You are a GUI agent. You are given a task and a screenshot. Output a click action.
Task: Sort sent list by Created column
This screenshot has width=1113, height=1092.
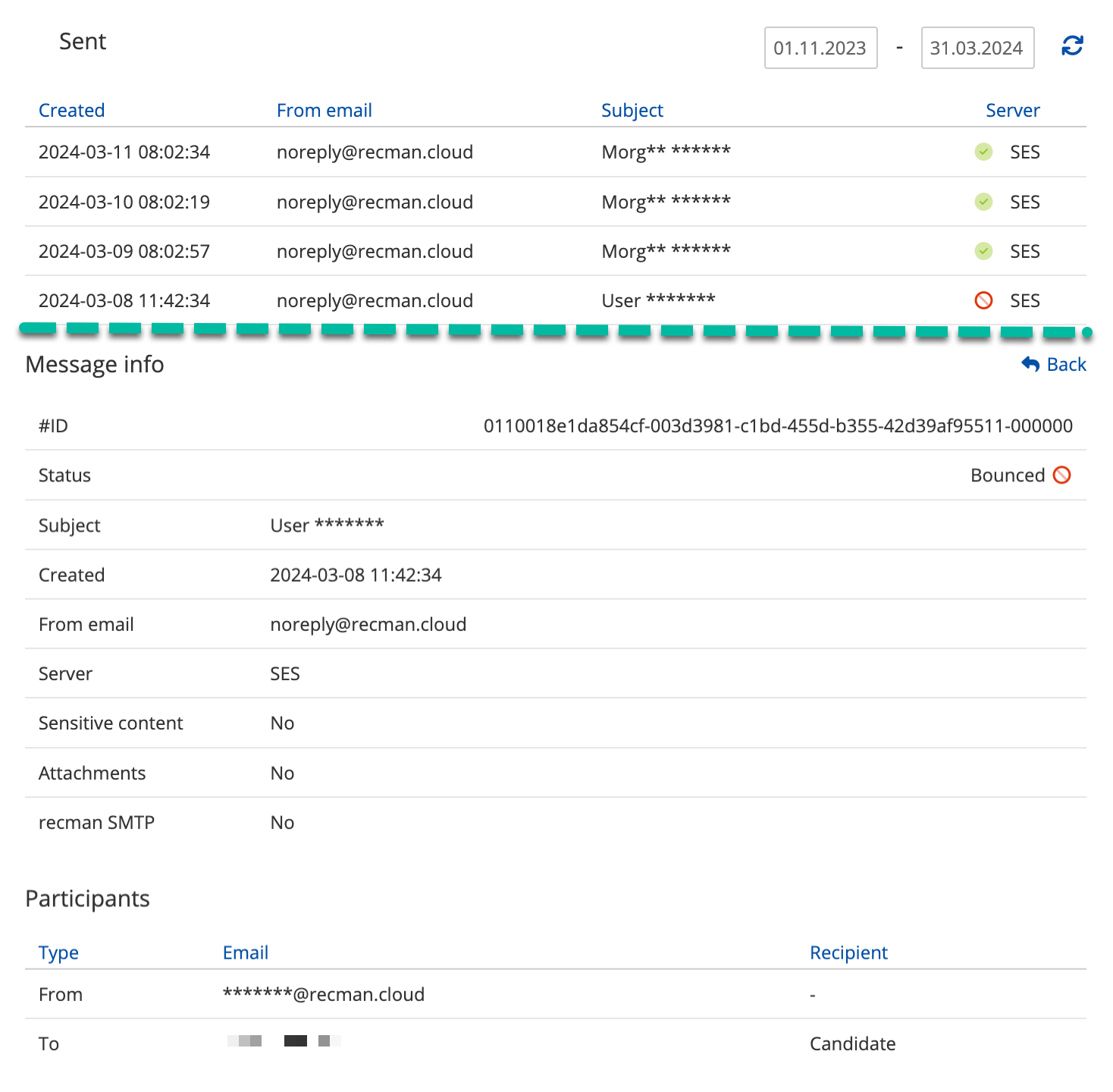(71, 110)
